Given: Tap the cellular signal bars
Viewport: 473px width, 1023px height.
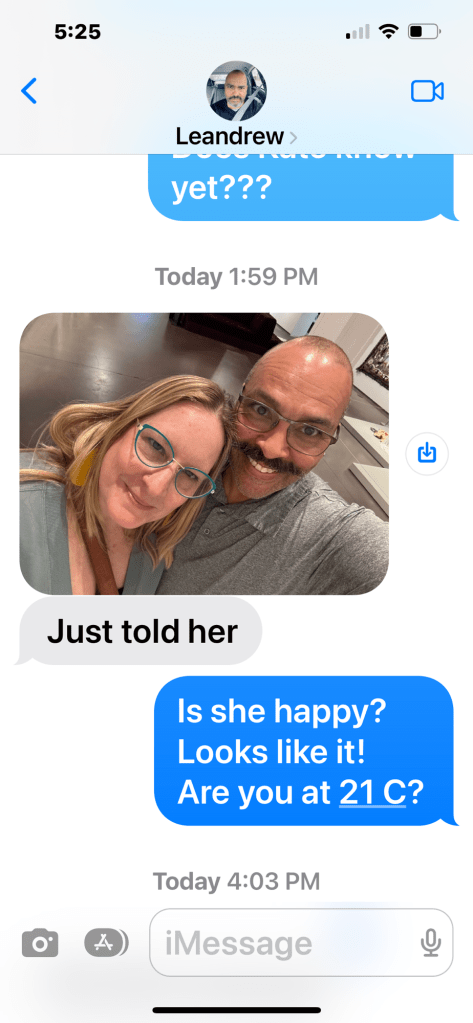Looking at the screenshot, I should point(357,31).
